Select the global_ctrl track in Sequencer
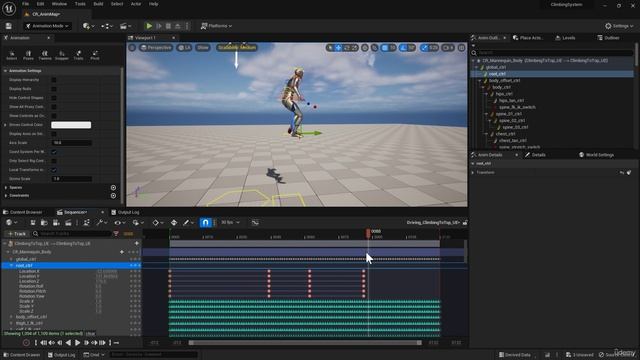Viewport: 640px width, 360px height. coord(26,259)
